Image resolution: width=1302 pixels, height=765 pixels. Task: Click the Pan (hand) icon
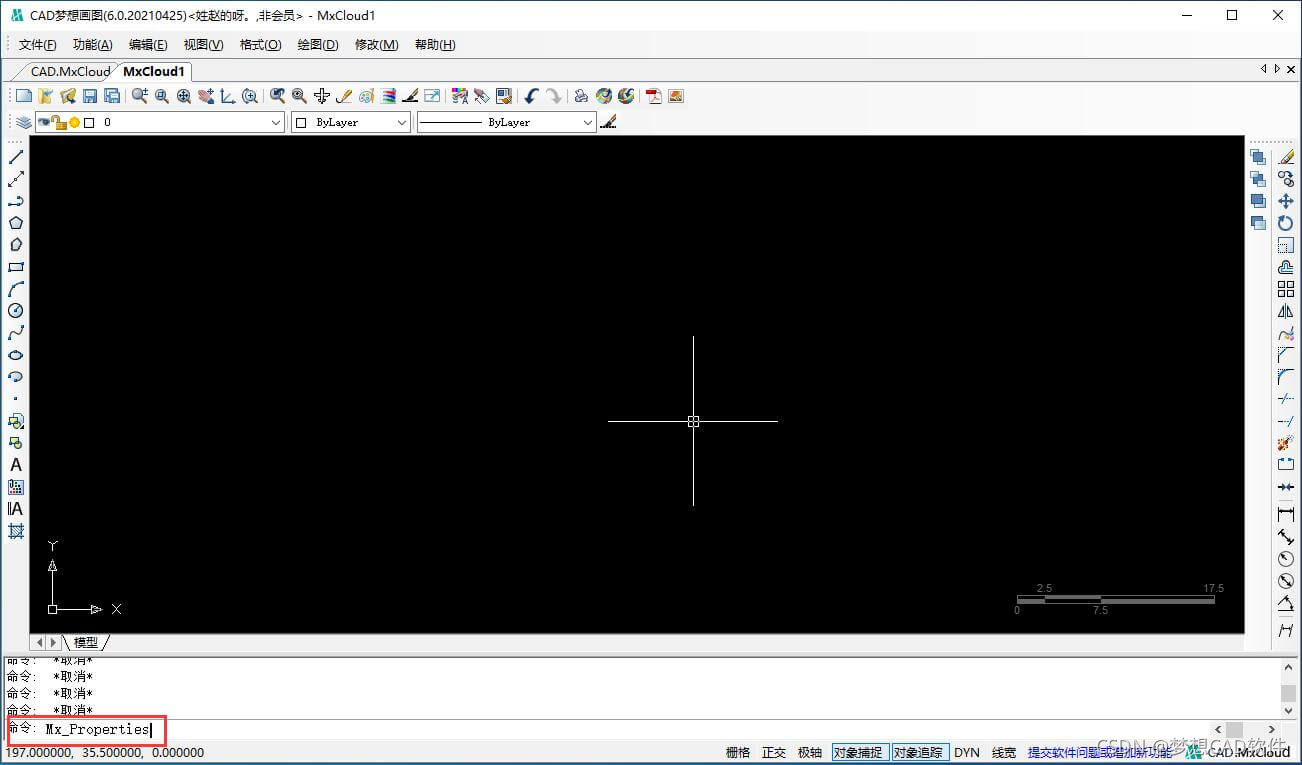(x=206, y=96)
